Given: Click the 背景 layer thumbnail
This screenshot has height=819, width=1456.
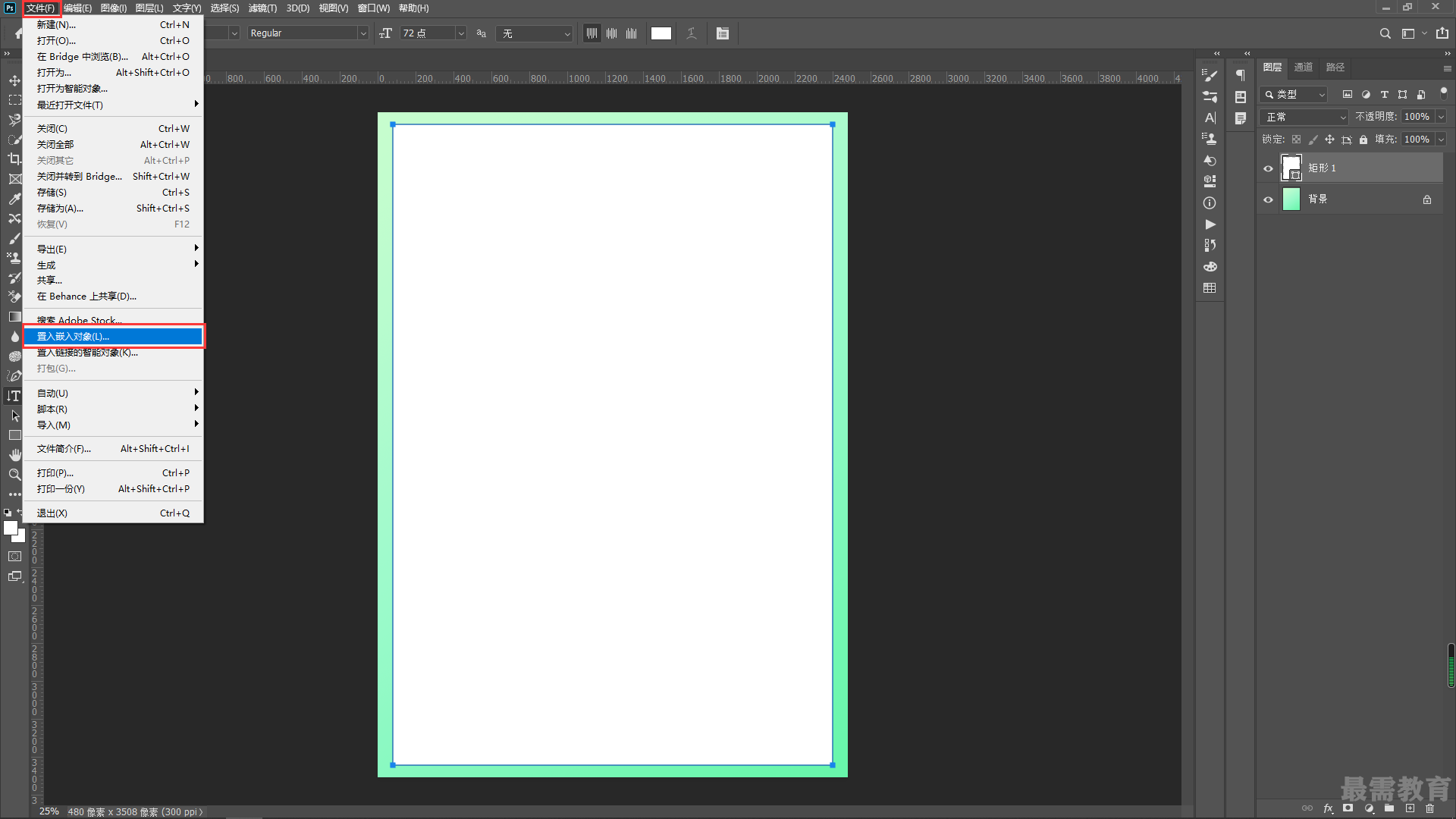Looking at the screenshot, I should pyautogui.click(x=1291, y=199).
